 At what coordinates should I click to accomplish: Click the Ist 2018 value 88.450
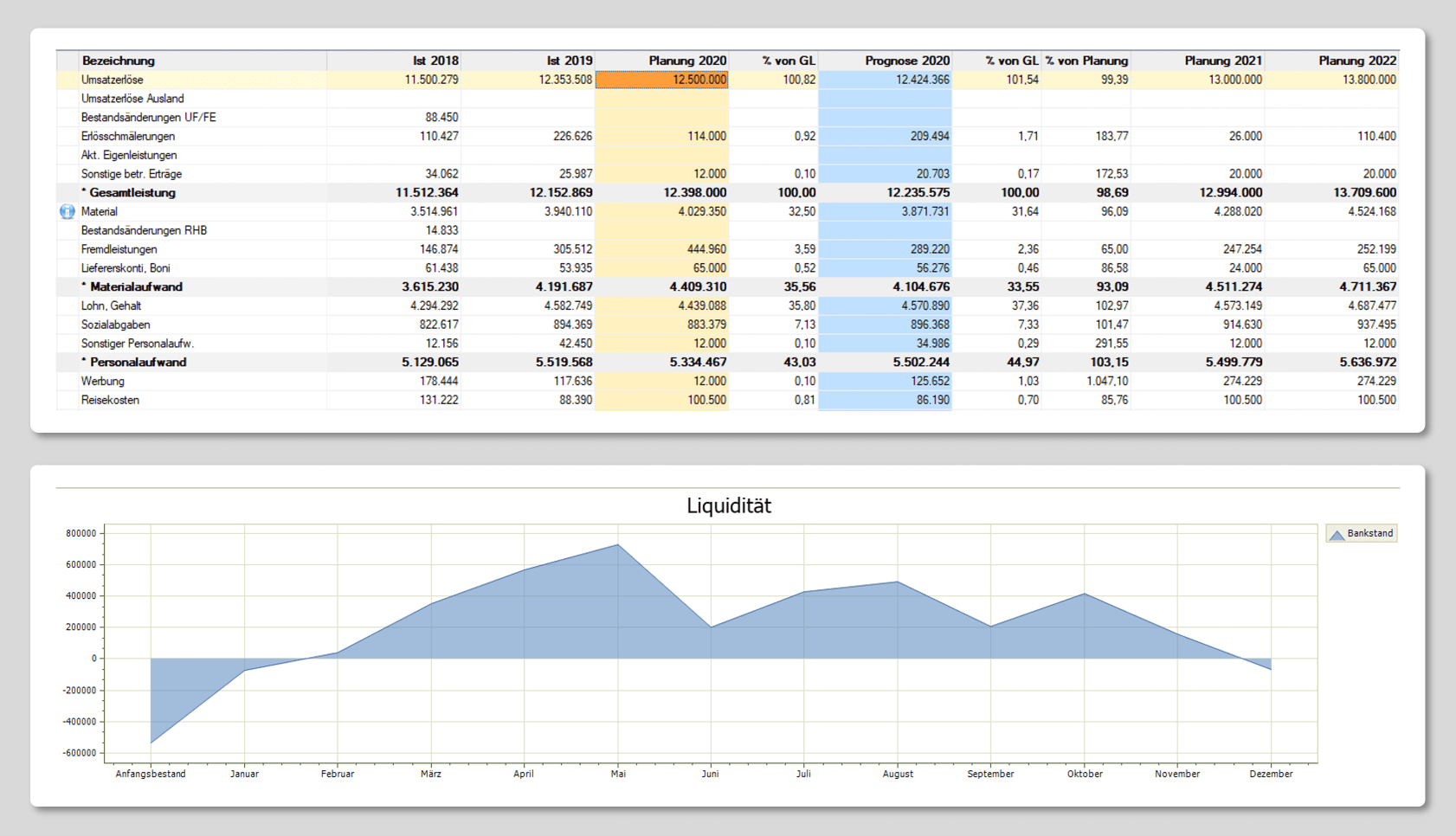(441, 117)
